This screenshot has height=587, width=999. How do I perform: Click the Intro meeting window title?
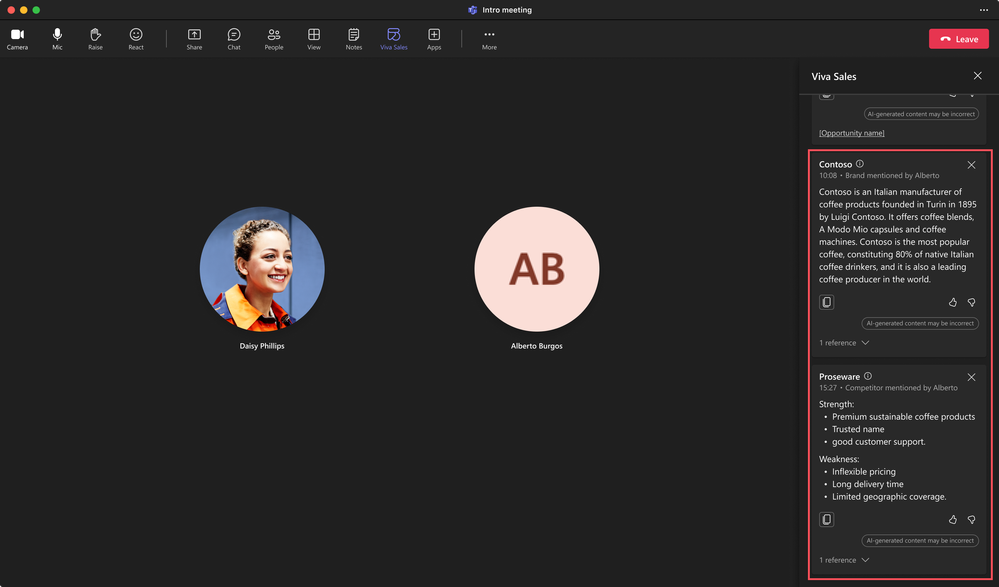pos(507,10)
